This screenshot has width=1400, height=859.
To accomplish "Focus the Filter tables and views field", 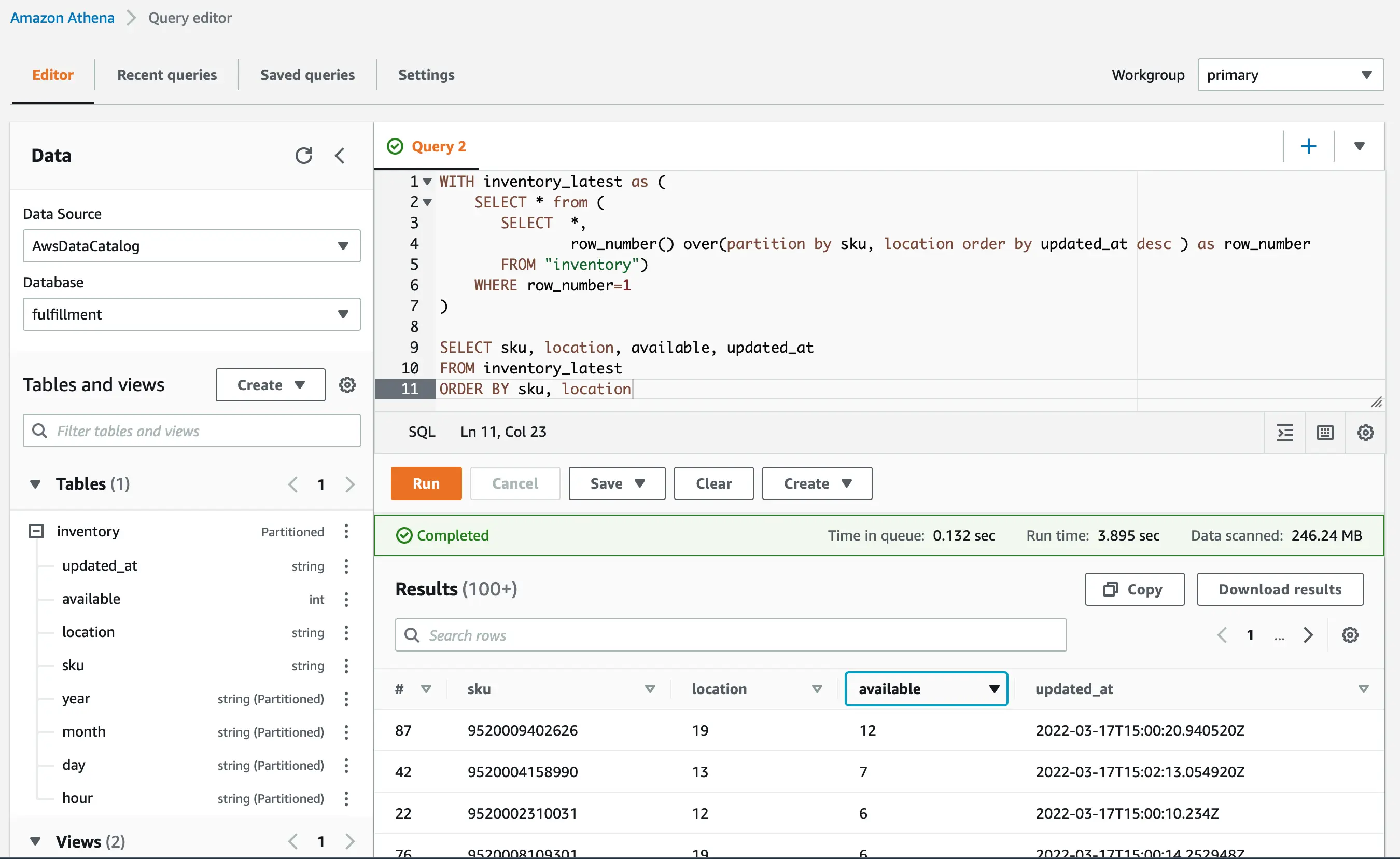I will [191, 431].
